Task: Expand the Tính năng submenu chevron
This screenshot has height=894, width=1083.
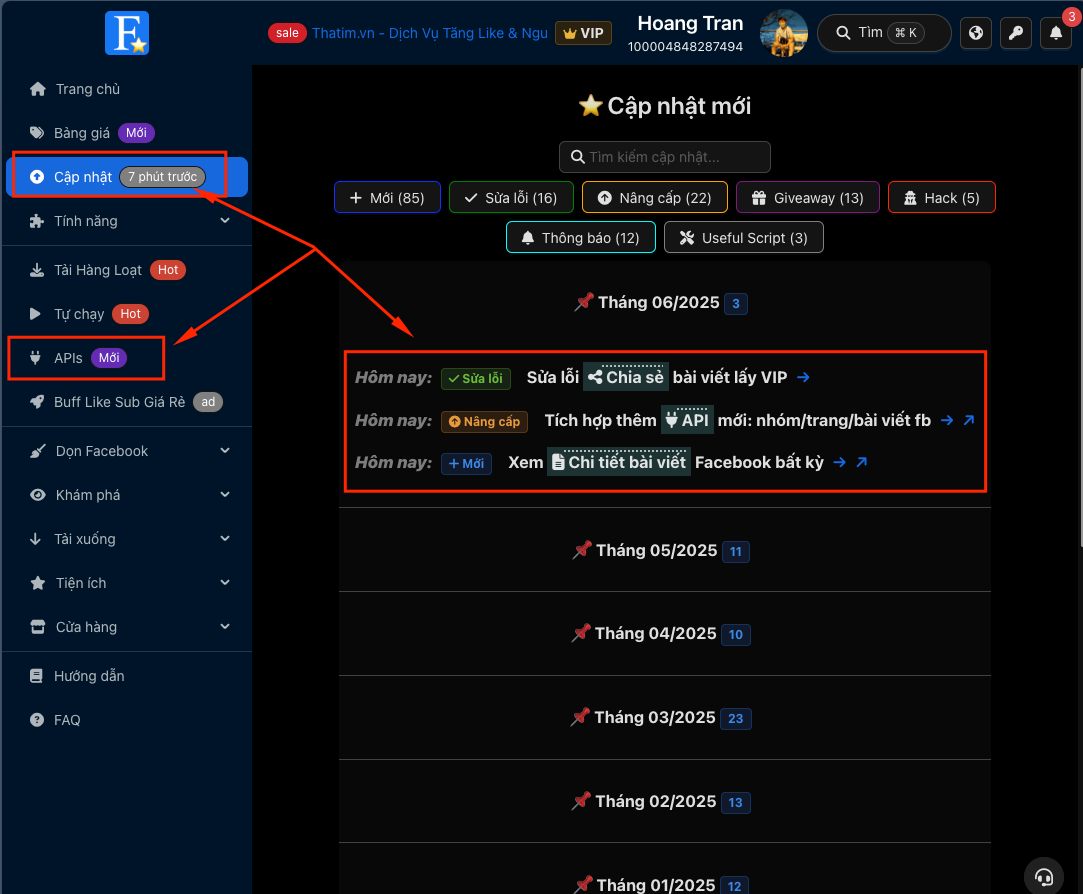Action: (224, 221)
